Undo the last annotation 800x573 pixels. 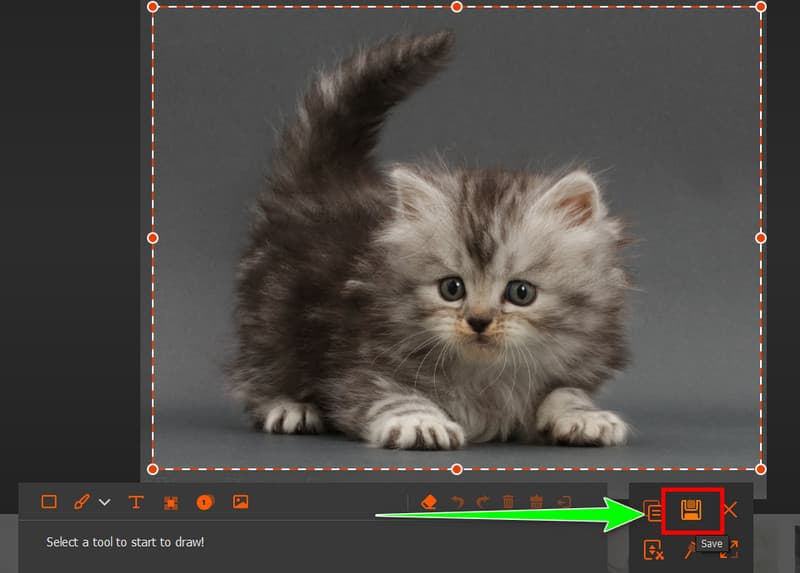point(459,502)
